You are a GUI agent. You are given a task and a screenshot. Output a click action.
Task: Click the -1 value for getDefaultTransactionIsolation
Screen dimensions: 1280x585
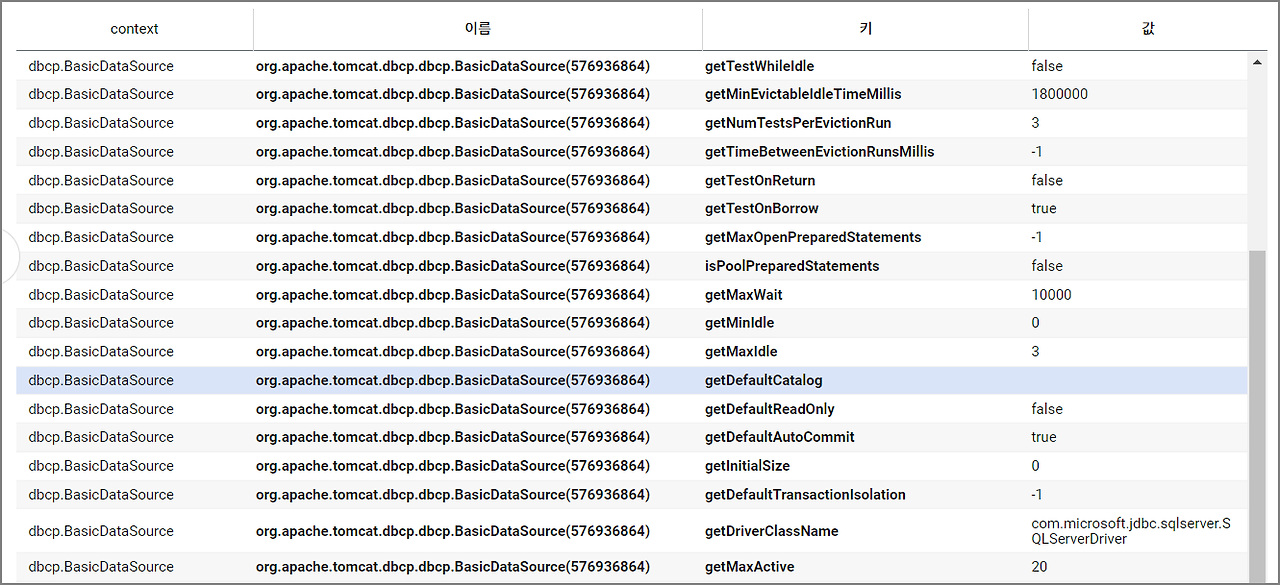pyautogui.click(x=1037, y=495)
